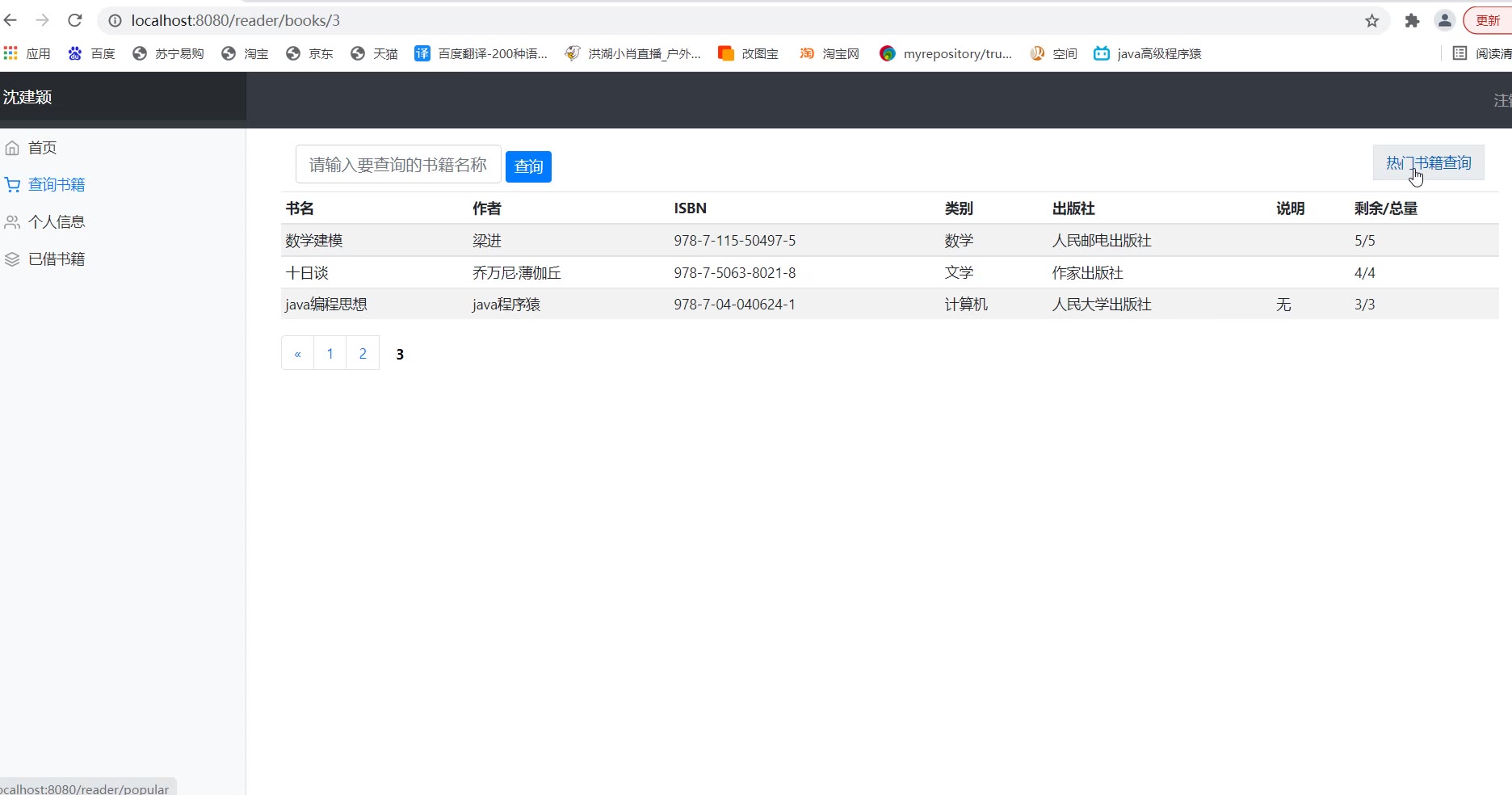Go back using the browser back arrow
Image resolution: width=1512 pixels, height=795 pixels.
click(10, 20)
